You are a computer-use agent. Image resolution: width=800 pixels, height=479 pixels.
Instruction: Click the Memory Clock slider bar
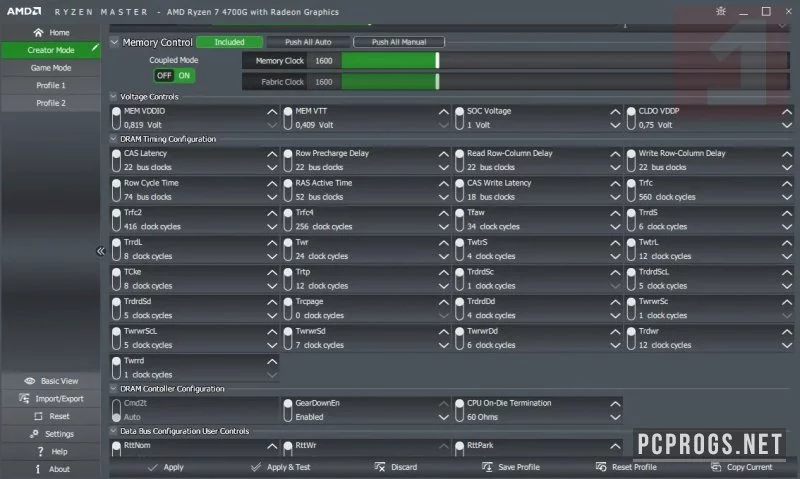tap(565, 61)
